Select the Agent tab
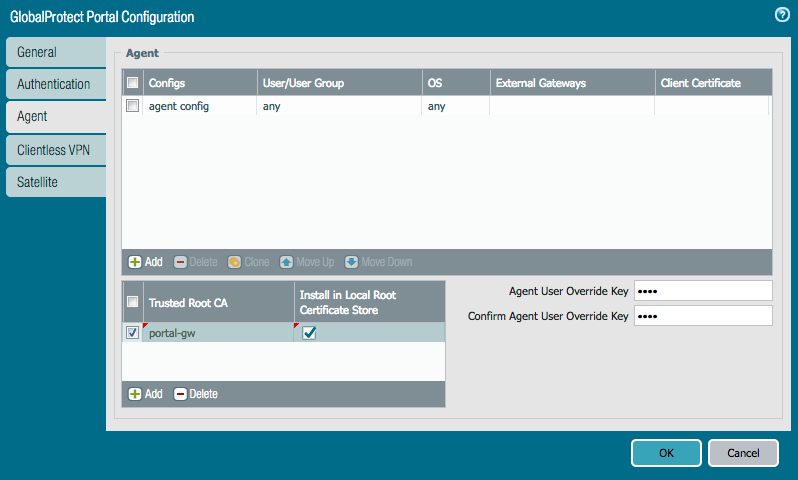 tap(56, 117)
